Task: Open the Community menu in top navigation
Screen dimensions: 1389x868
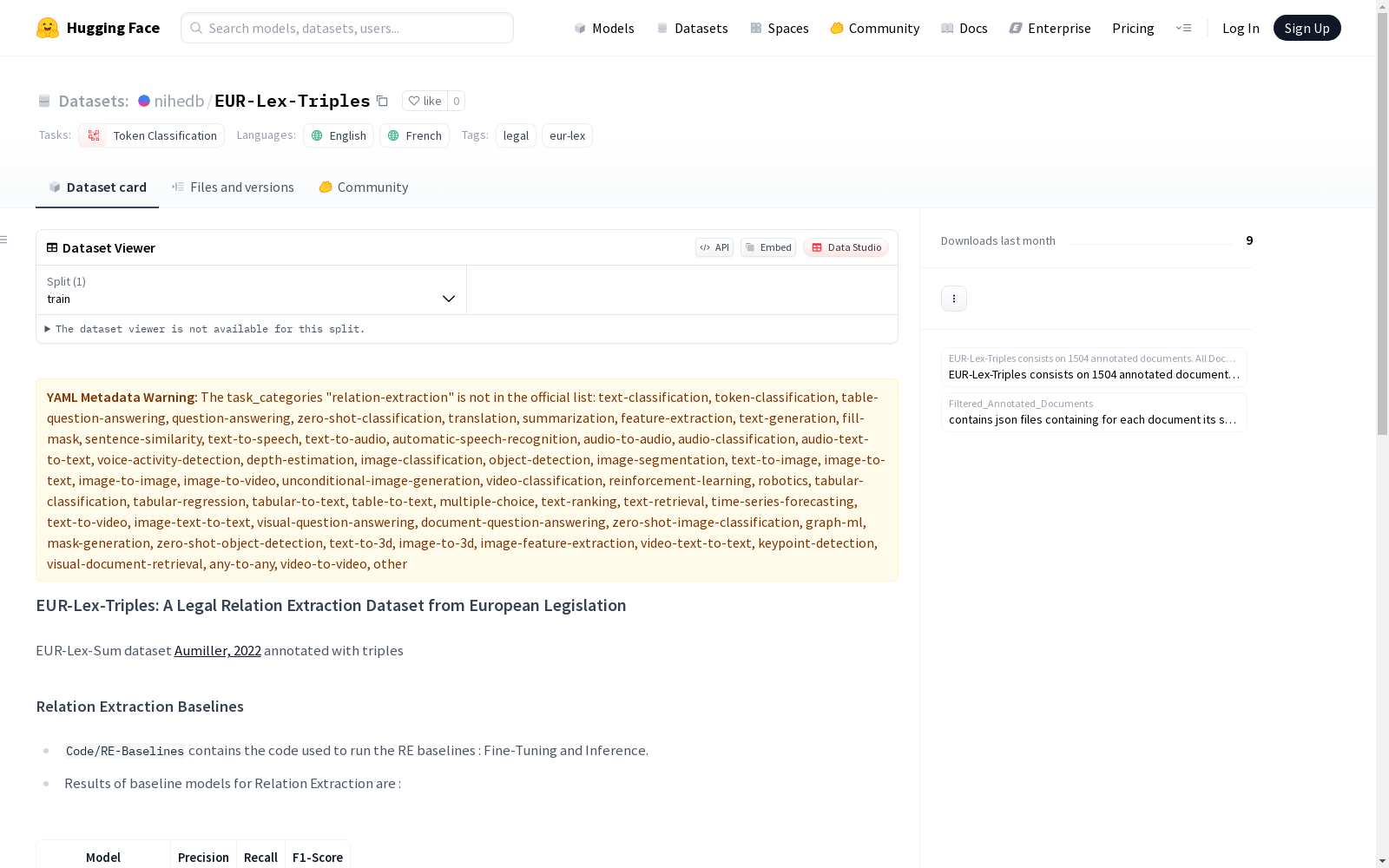Action: (875, 28)
